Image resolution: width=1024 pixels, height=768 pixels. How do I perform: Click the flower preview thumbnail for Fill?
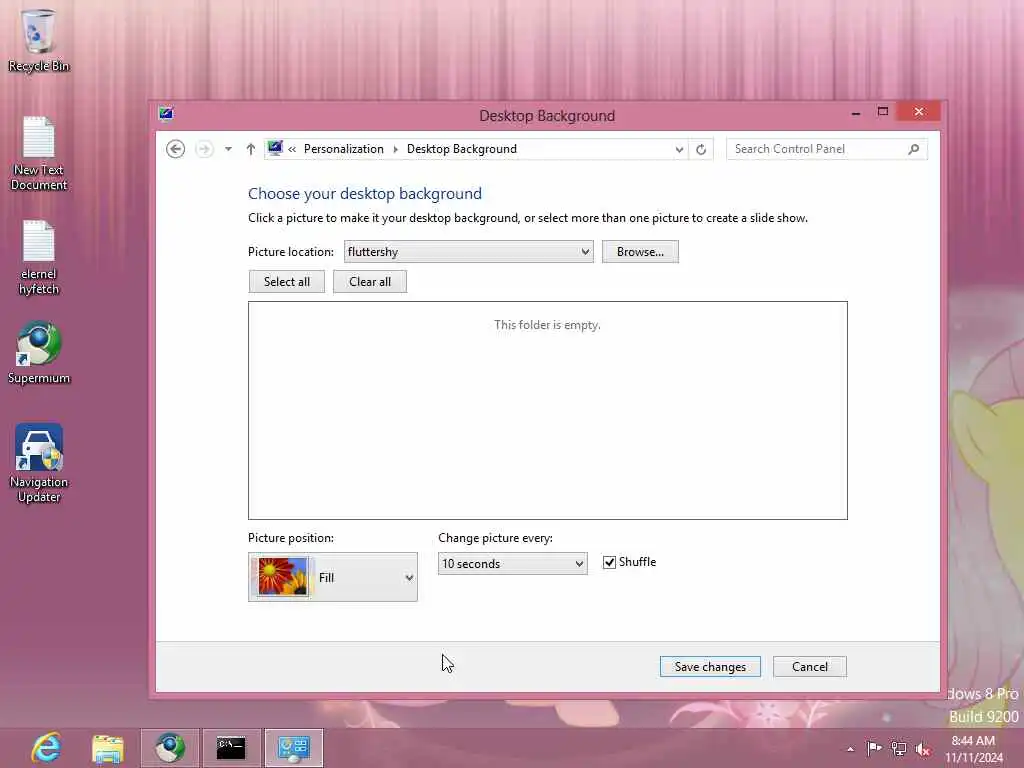coord(283,577)
